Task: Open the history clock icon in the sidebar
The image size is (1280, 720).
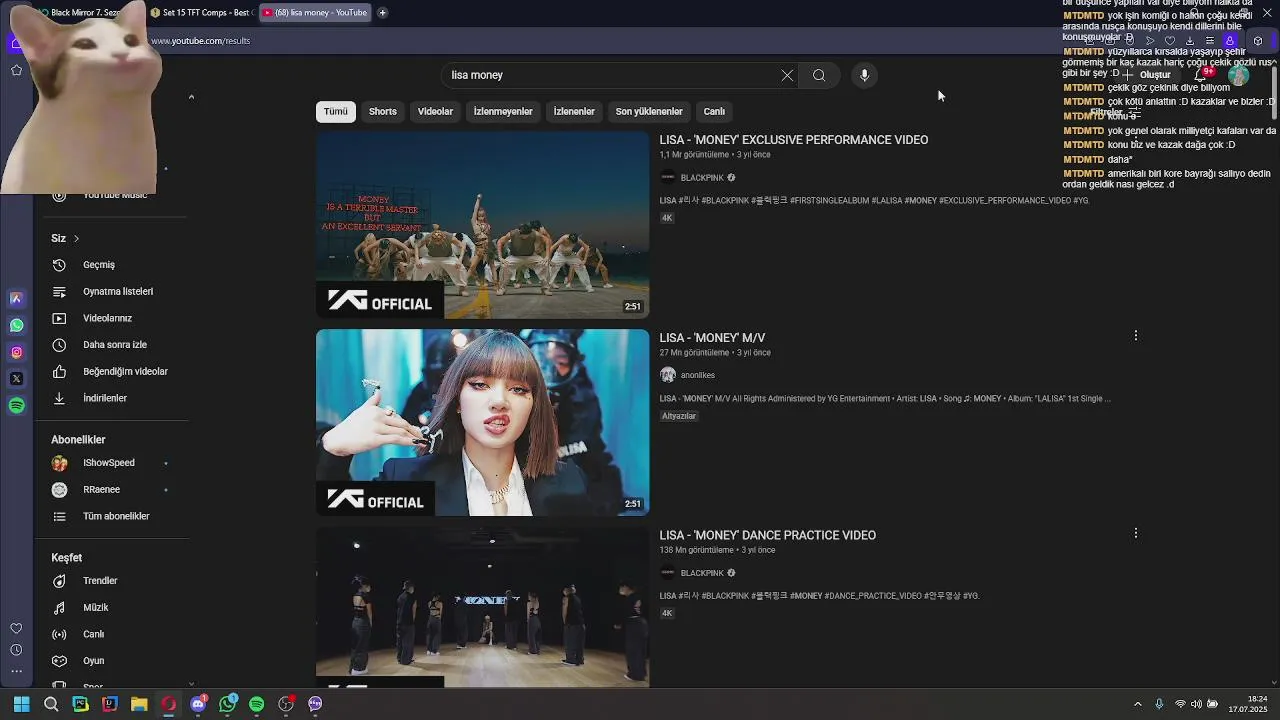Action: (x=16, y=650)
